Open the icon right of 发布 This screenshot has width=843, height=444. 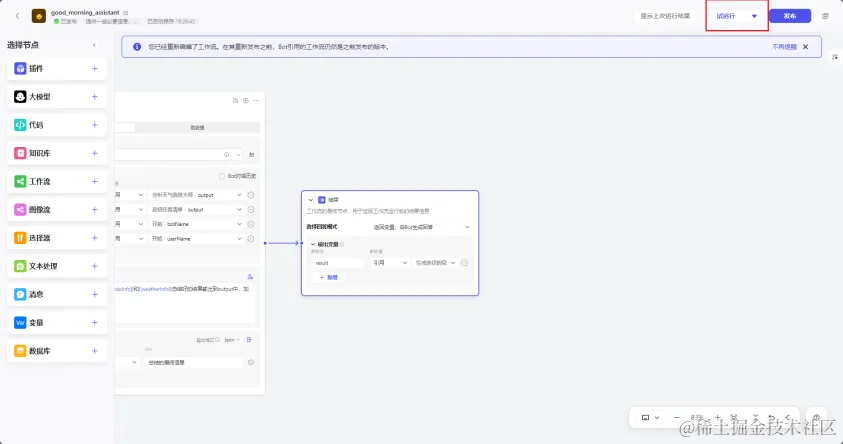click(x=825, y=16)
